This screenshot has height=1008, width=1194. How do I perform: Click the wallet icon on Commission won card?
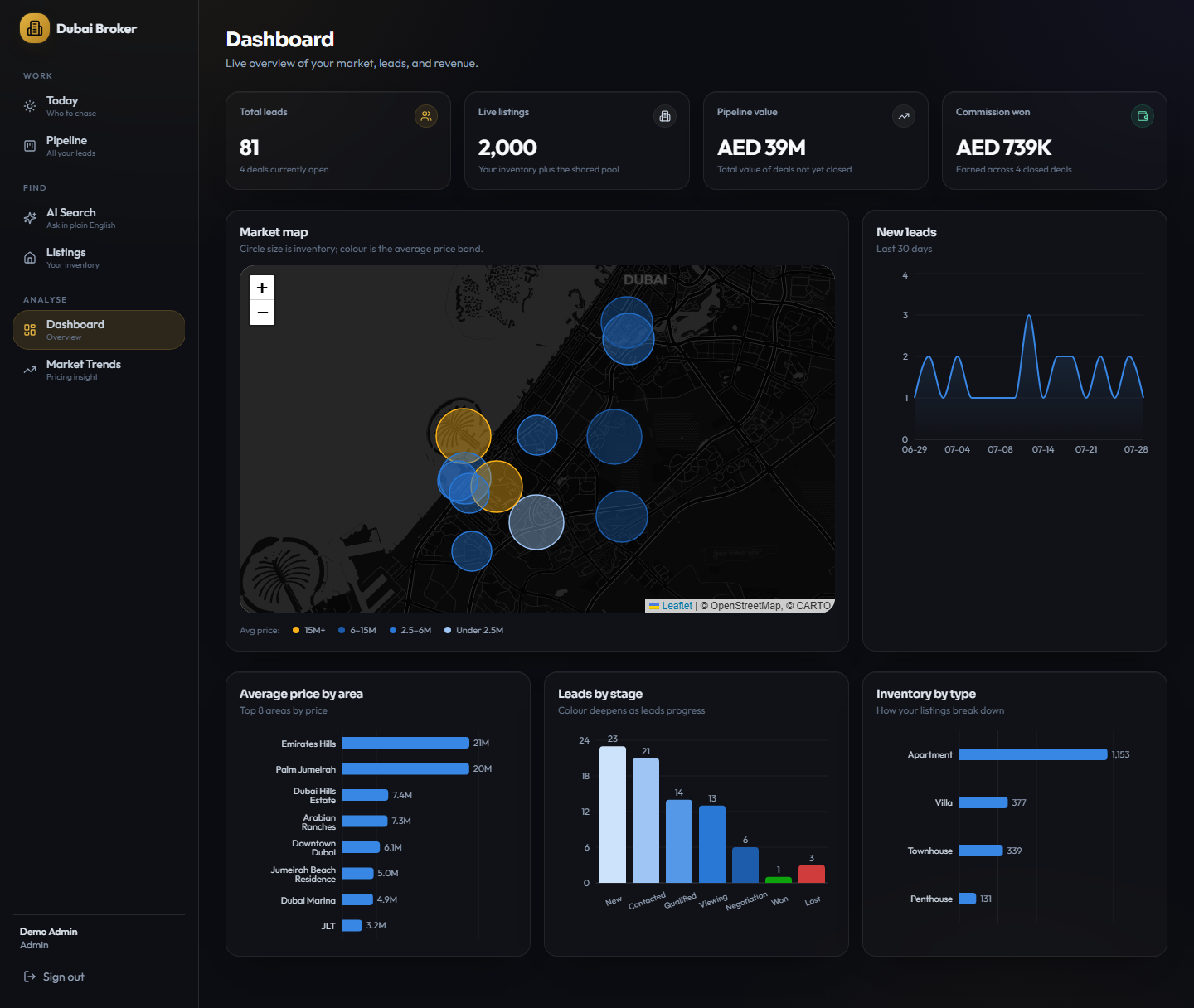(x=1143, y=116)
